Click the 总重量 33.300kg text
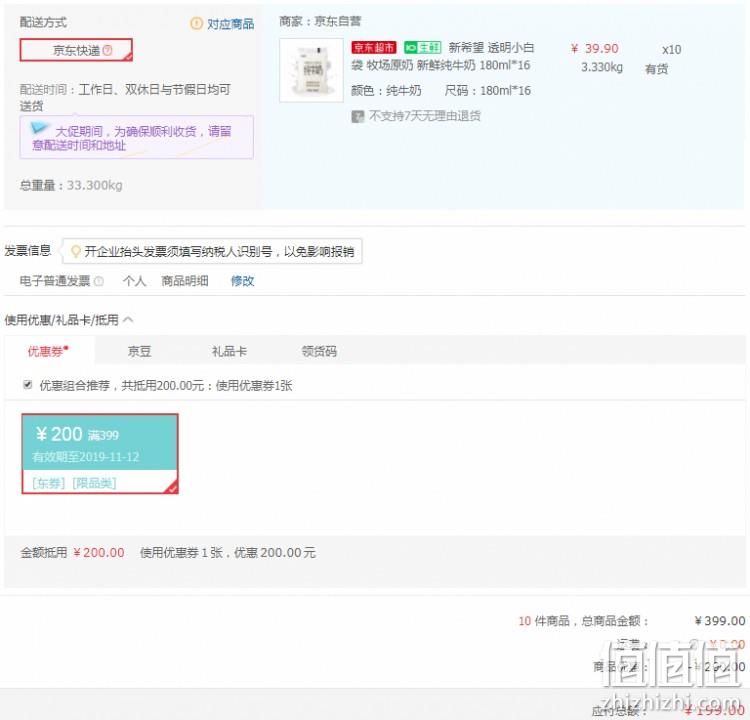The height and width of the screenshot is (720, 750). (x=71, y=185)
